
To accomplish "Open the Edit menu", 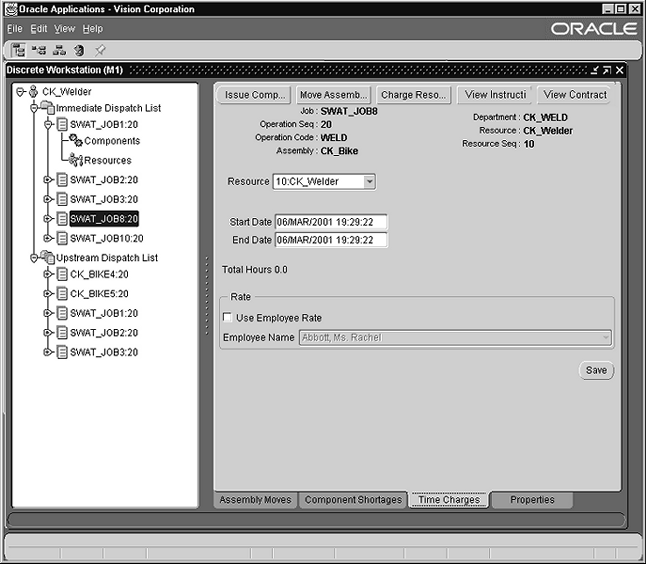I will click(39, 29).
